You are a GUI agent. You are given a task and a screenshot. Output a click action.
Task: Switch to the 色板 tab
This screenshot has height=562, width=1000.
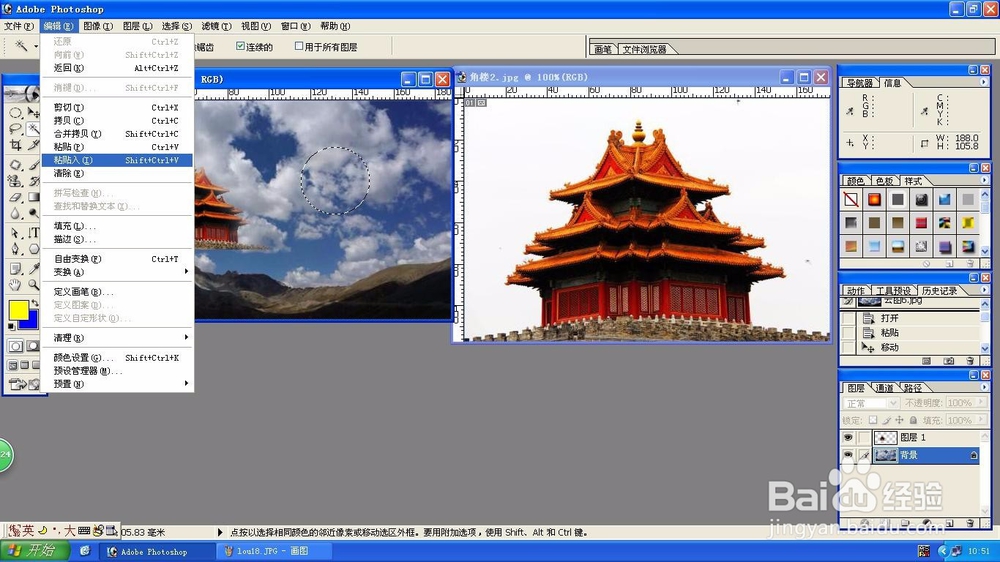pyautogui.click(x=884, y=181)
